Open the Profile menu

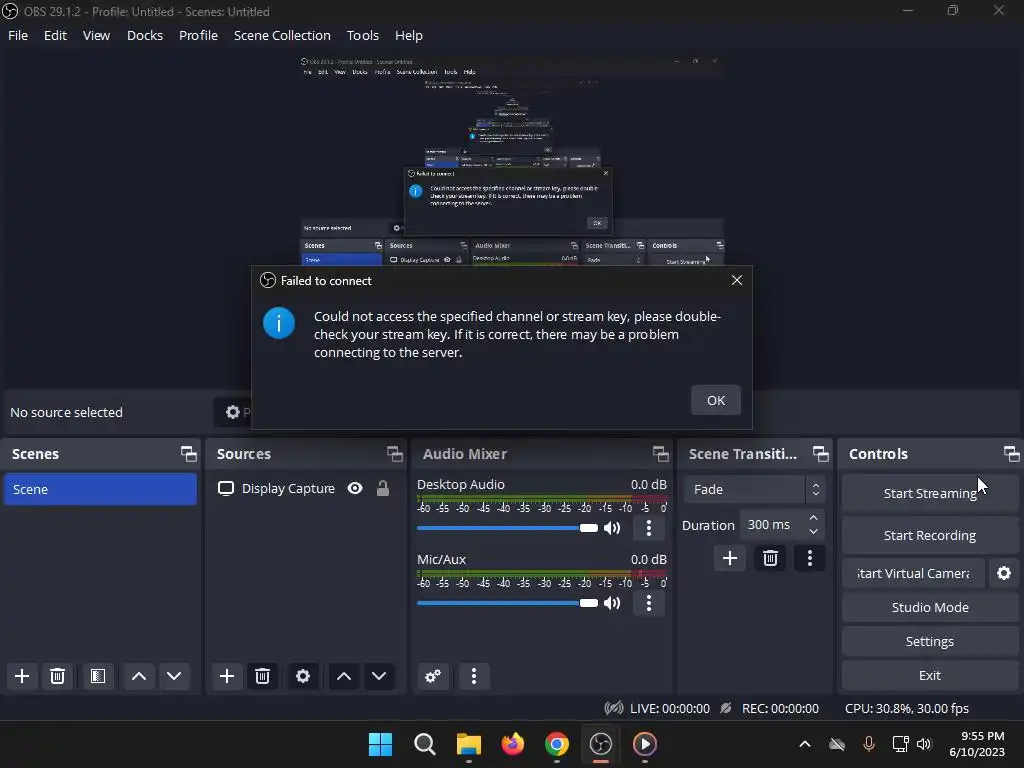tap(198, 35)
